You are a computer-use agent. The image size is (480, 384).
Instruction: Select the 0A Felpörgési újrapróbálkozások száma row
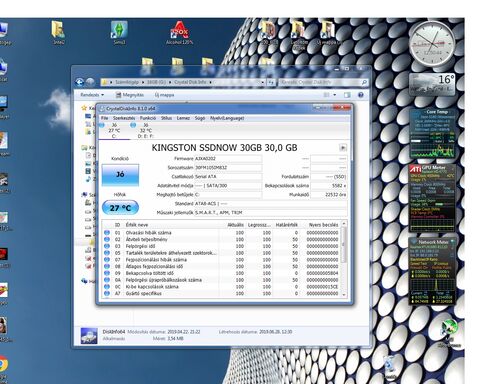coord(222,280)
